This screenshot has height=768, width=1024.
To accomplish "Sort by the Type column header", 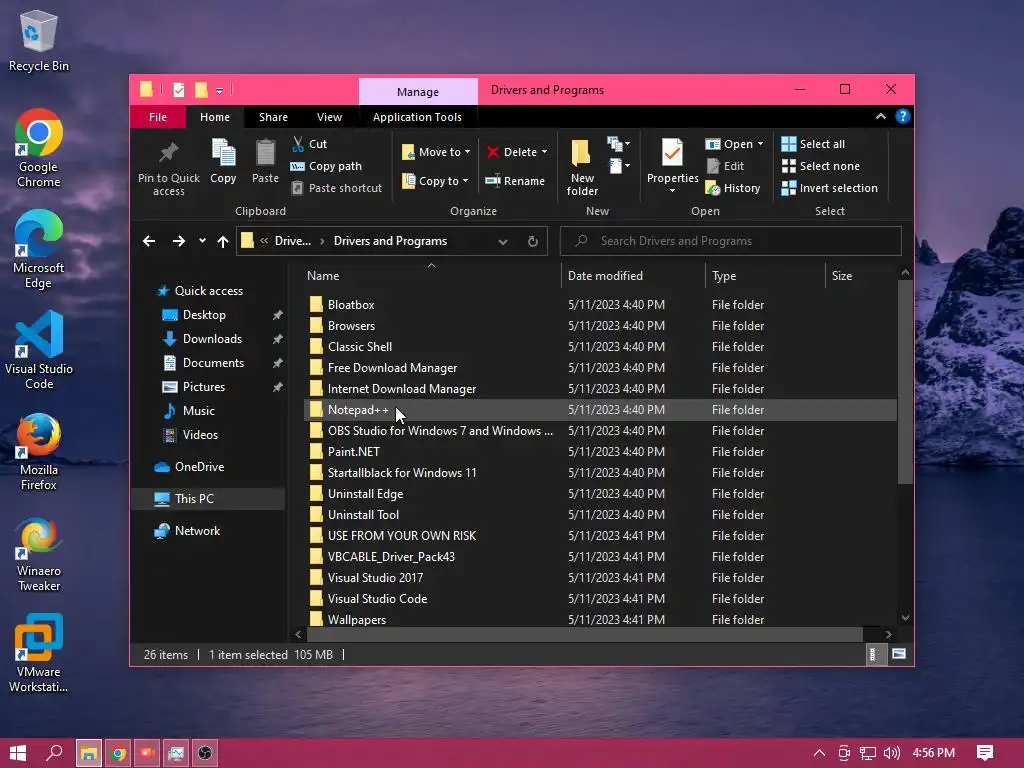I will (765, 276).
